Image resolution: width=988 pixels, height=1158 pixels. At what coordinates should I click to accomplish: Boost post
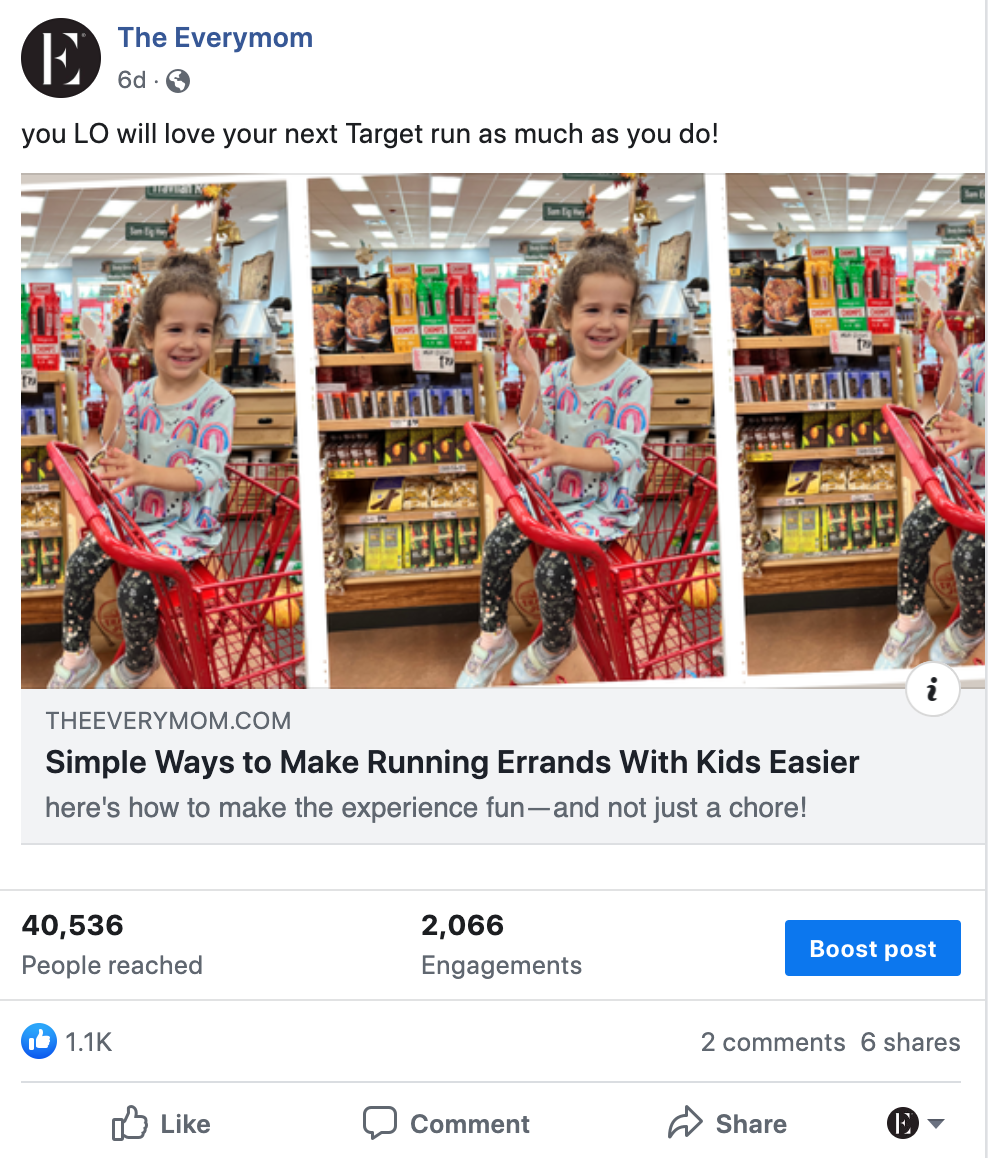coord(873,948)
